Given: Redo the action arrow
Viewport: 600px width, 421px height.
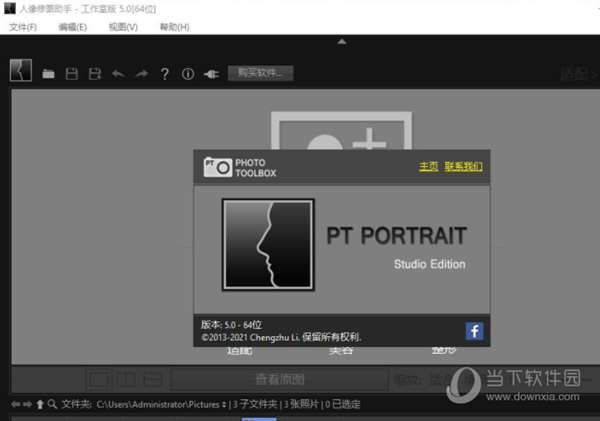Looking at the screenshot, I should point(142,73).
